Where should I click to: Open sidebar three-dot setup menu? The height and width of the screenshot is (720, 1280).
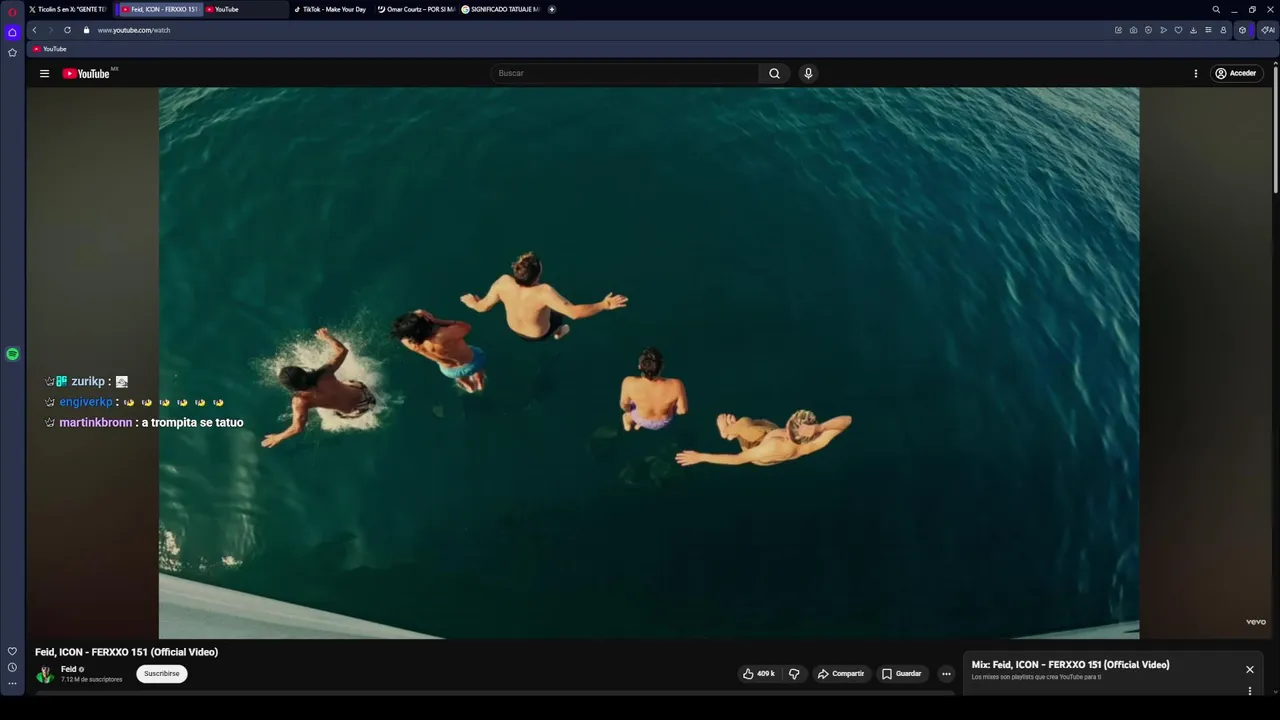click(x=12, y=684)
